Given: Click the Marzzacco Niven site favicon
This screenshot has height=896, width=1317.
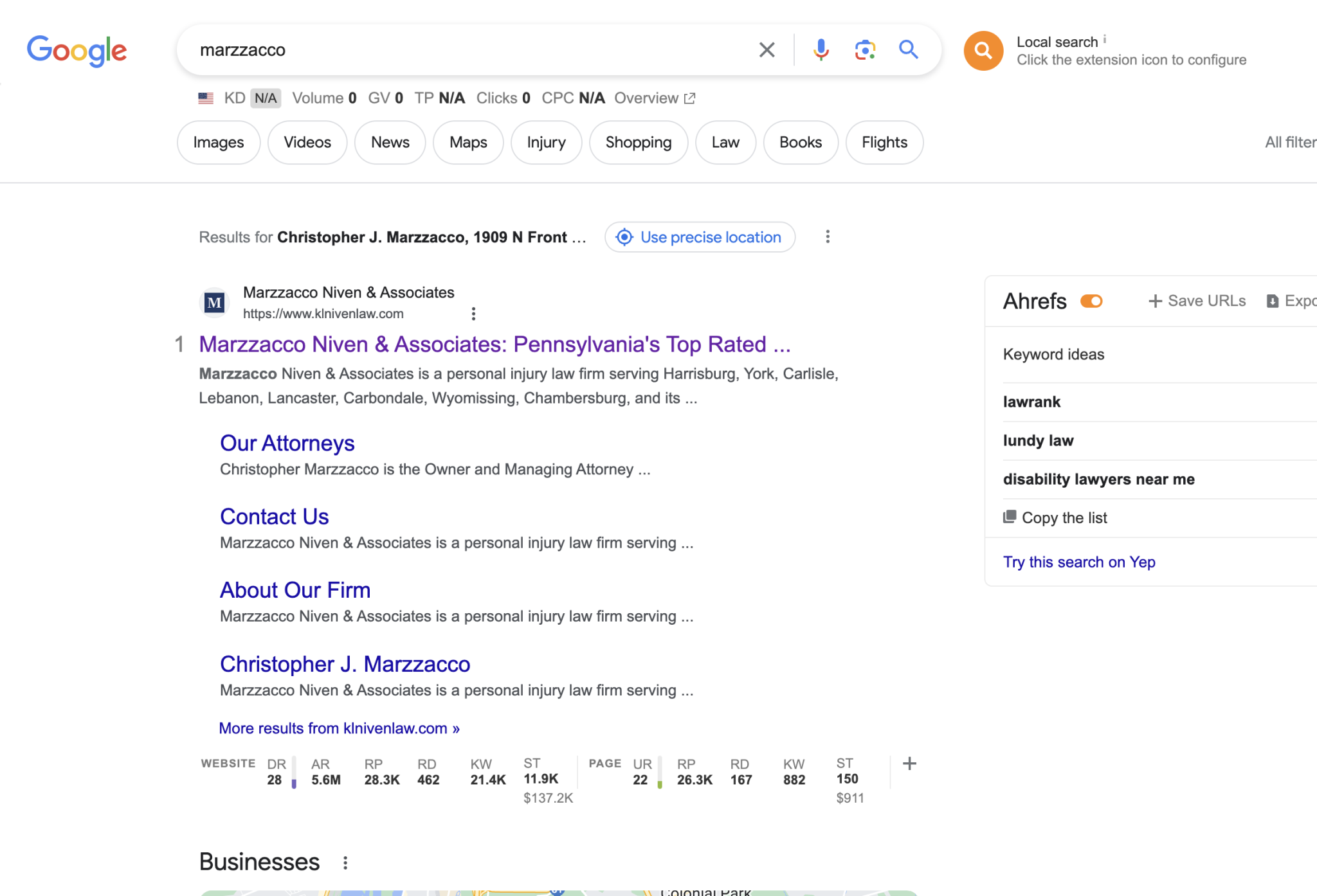Looking at the screenshot, I should [214, 303].
